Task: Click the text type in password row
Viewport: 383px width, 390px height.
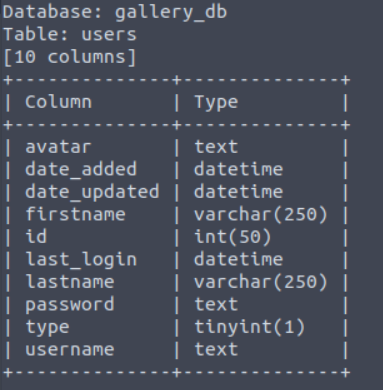Action: pos(216,305)
